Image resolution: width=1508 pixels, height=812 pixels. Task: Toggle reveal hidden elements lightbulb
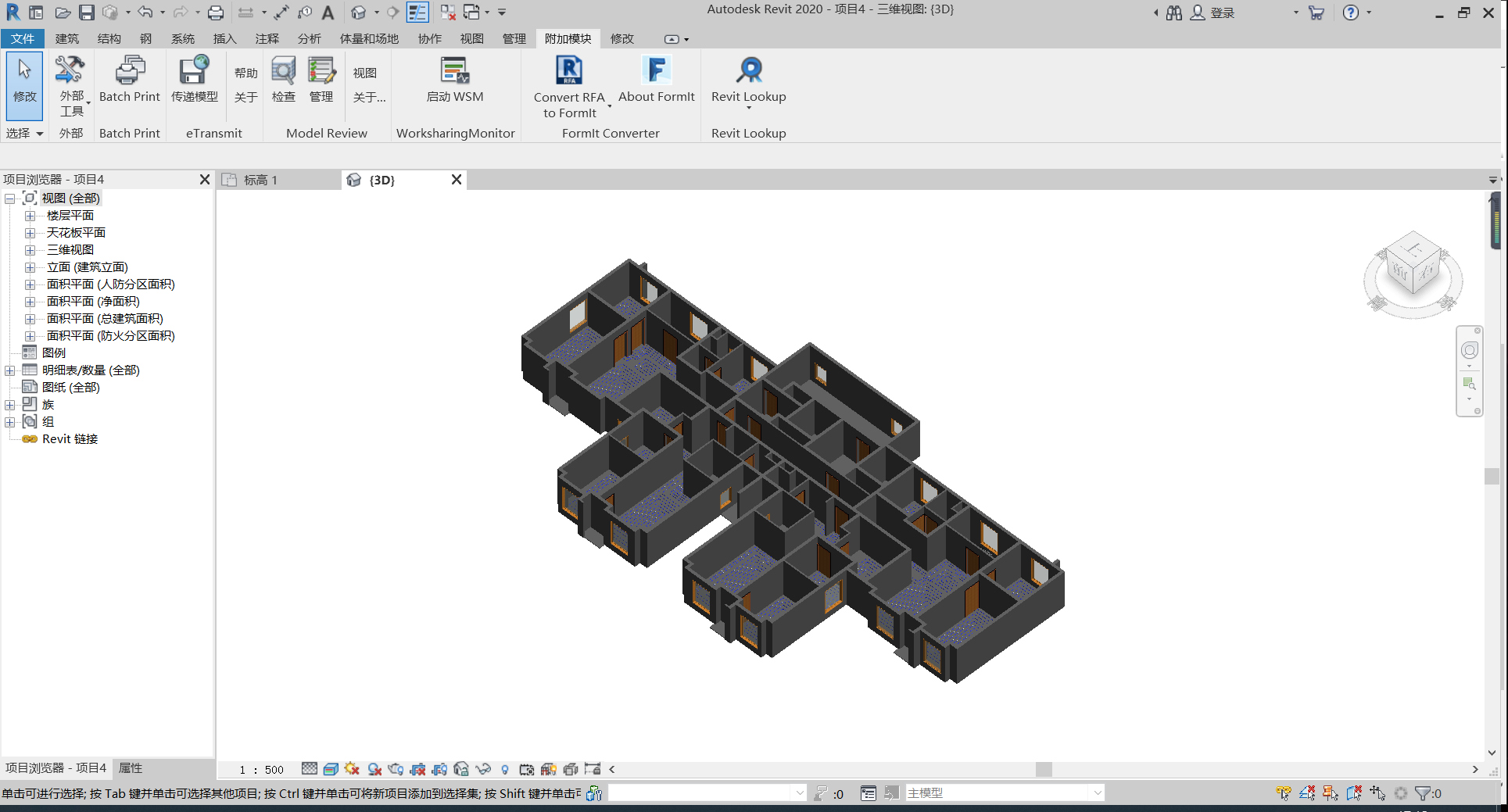[505, 769]
